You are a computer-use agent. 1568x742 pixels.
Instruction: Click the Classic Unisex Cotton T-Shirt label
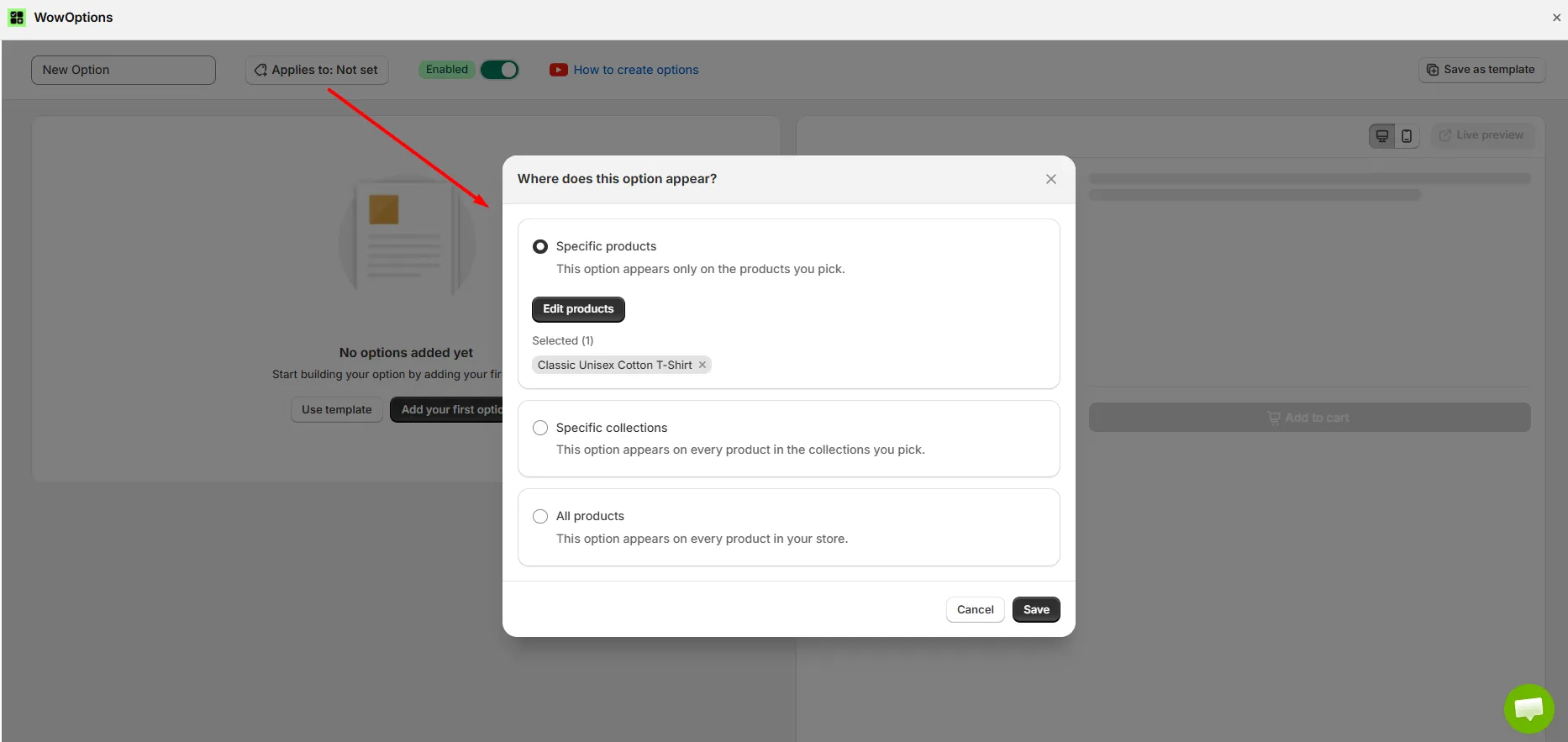coord(614,365)
